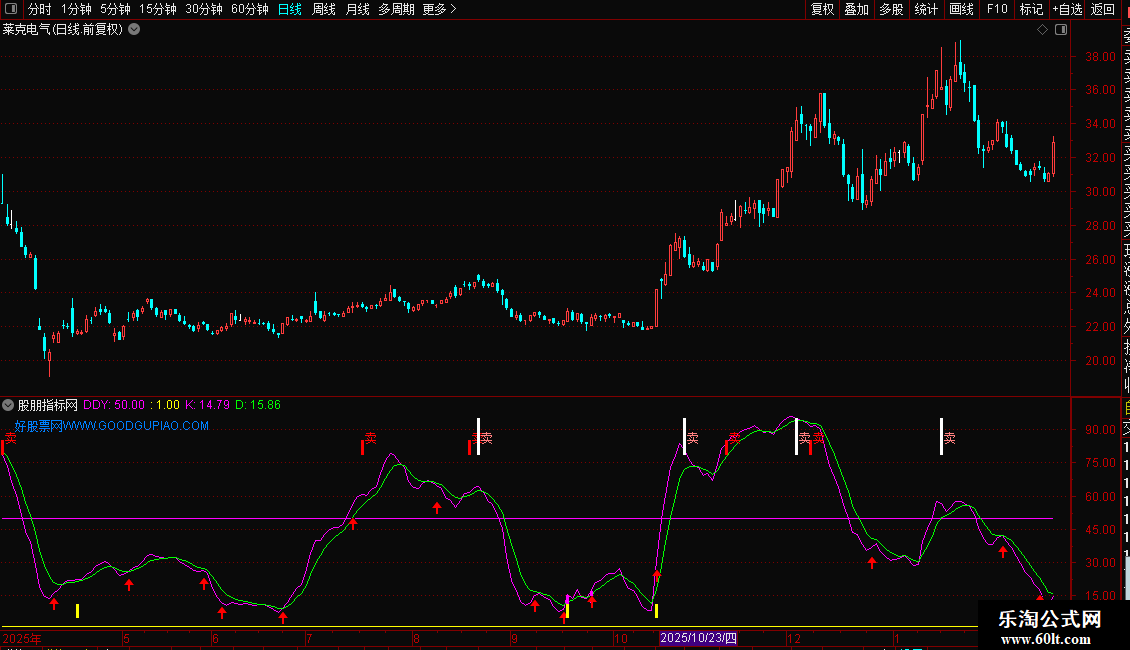Open the 统计 statistics tool
1130x650 pixels.
coord(926,9)
